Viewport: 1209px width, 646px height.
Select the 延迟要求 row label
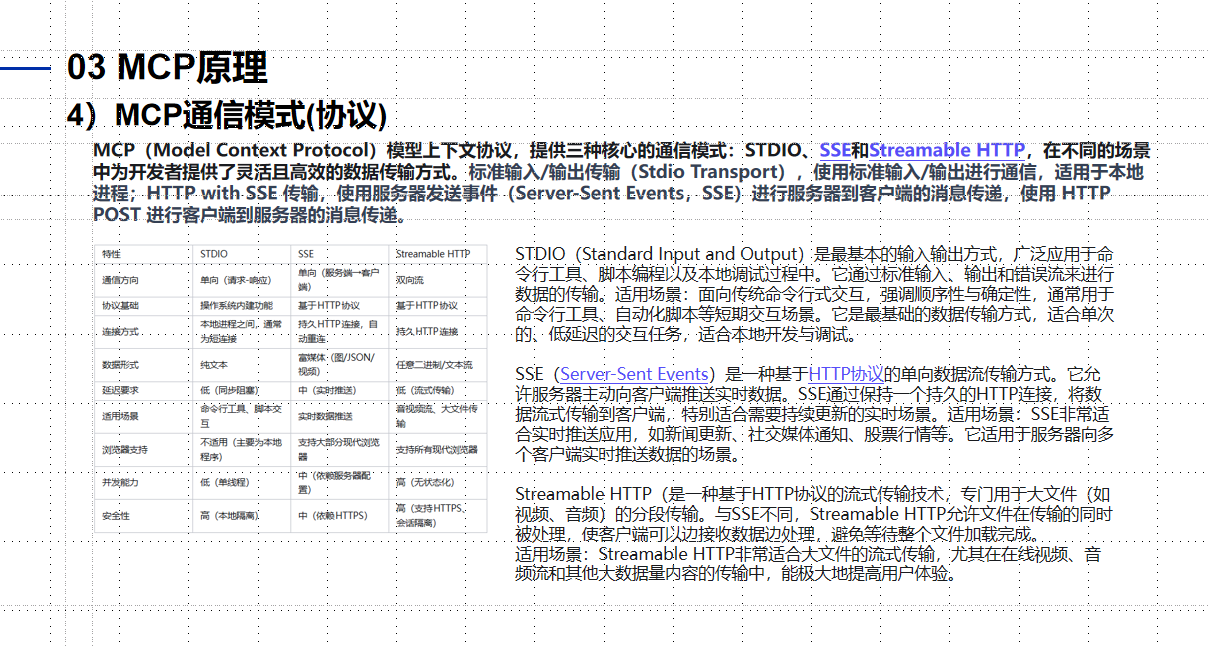tap(120, 390)
